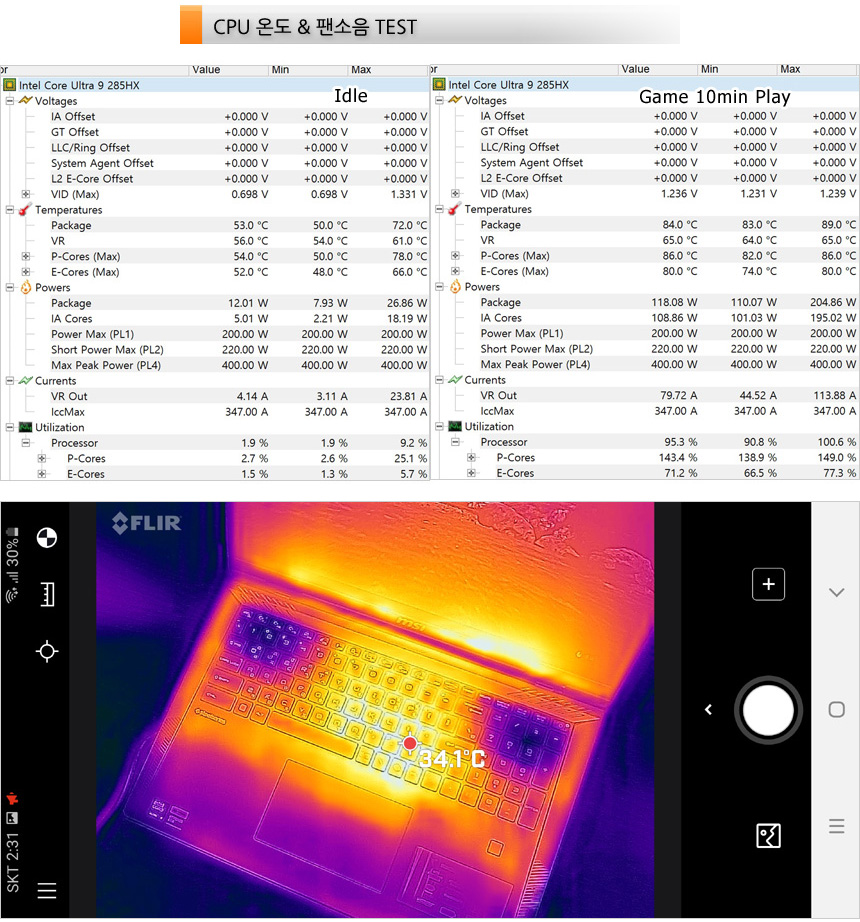Collapse Powers section in the Game panel
Image resolution: width=860 pixels, height=922 pixels.
(x=439, y=287)
